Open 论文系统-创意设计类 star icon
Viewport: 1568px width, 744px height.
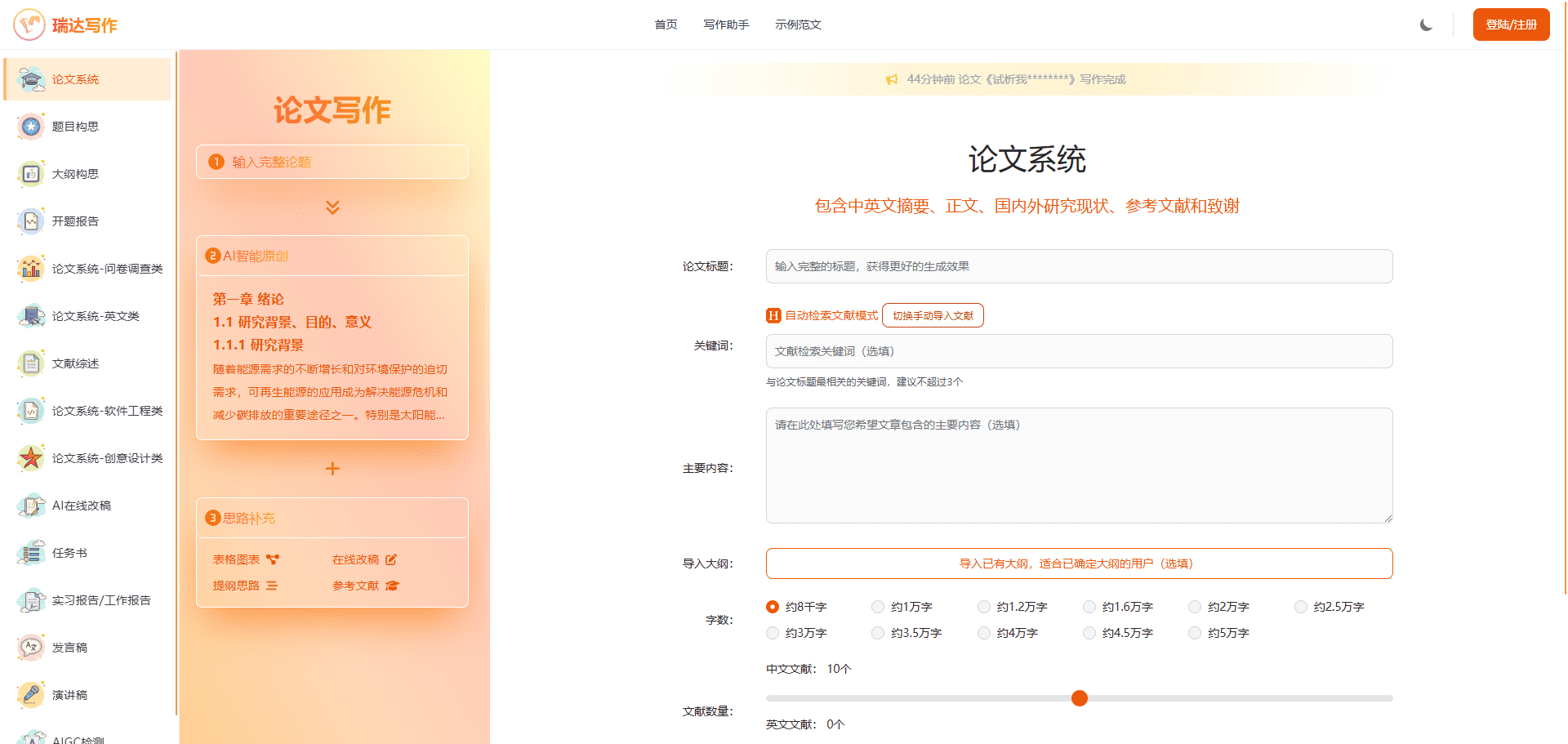point(31,458)
